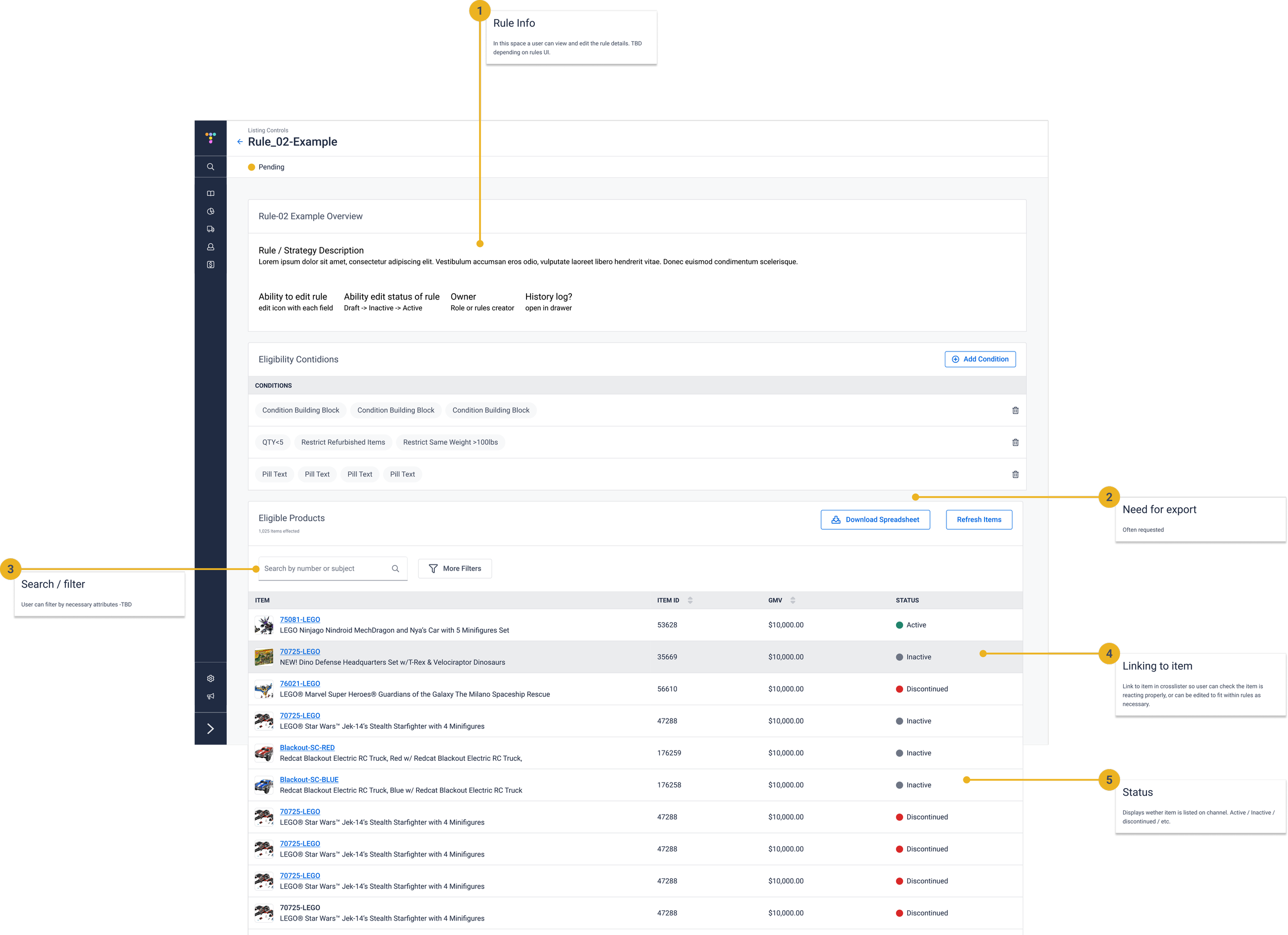
Task: Open the user profile sidebar icon
Action: pyautogui.click(x=210, y=247)
